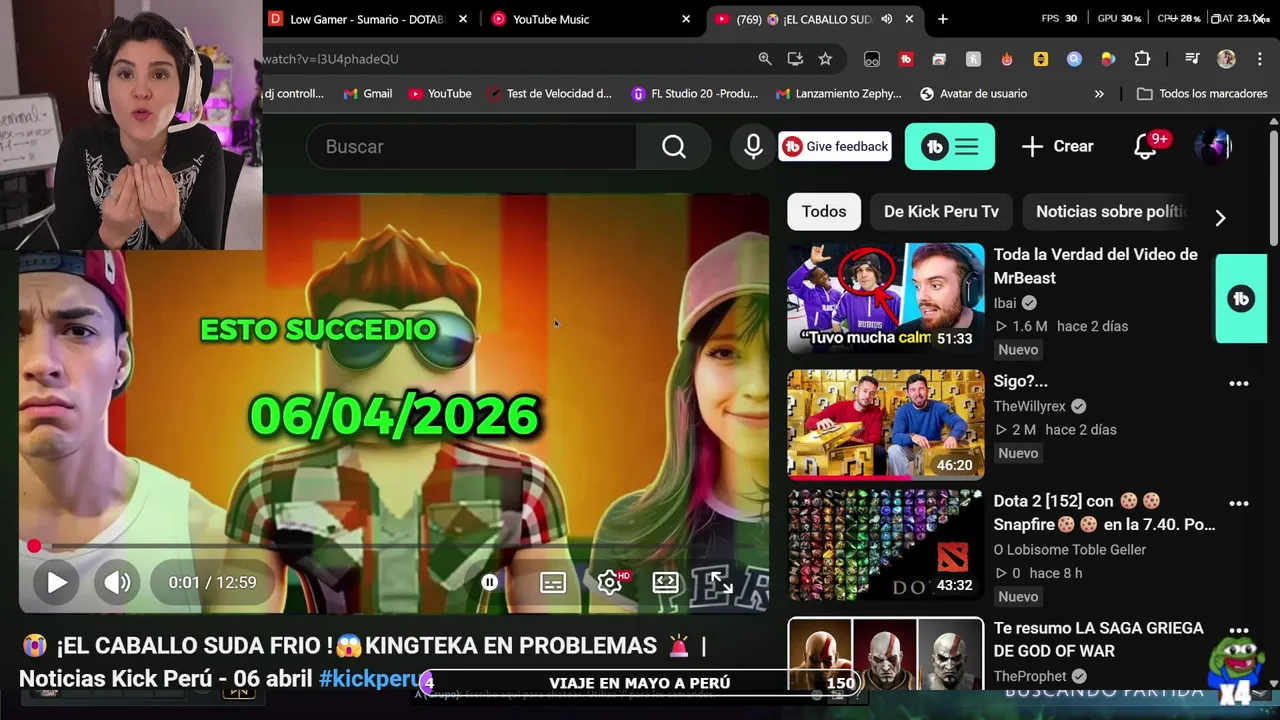The width and height of the screenshot is (1280, 720).
Task: Toggle the autoplay switch in player
Action: click(x=490, y=582)
